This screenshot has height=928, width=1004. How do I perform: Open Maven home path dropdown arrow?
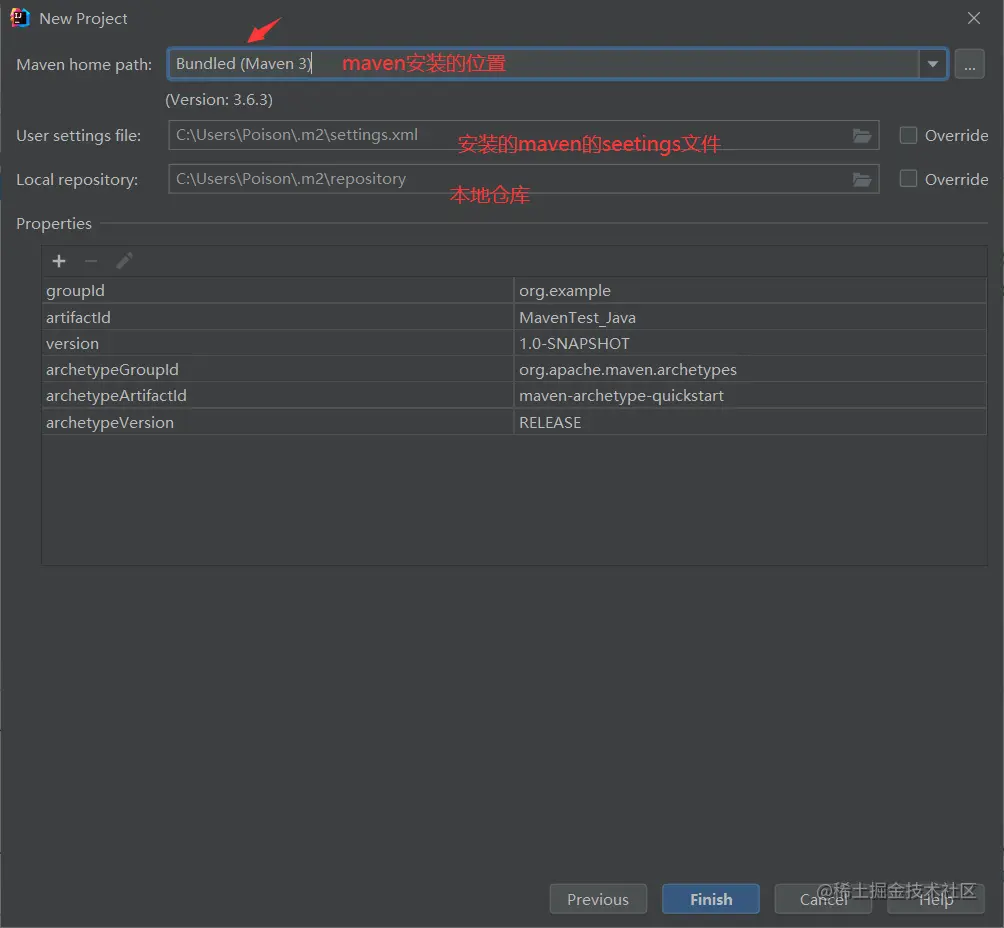[x=933, y=64]
